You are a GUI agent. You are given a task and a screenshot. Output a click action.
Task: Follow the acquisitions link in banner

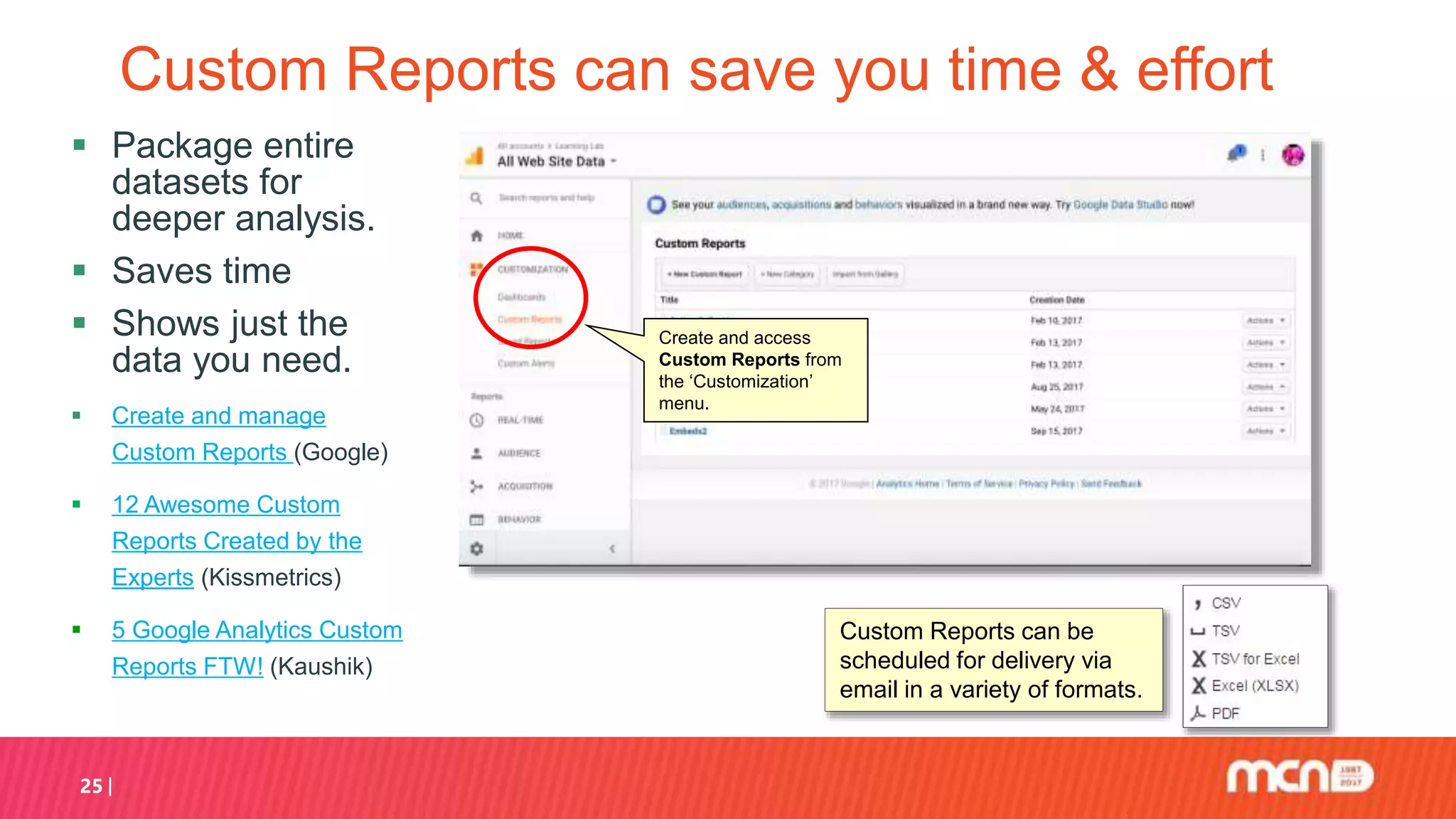(x=801, y=205)
